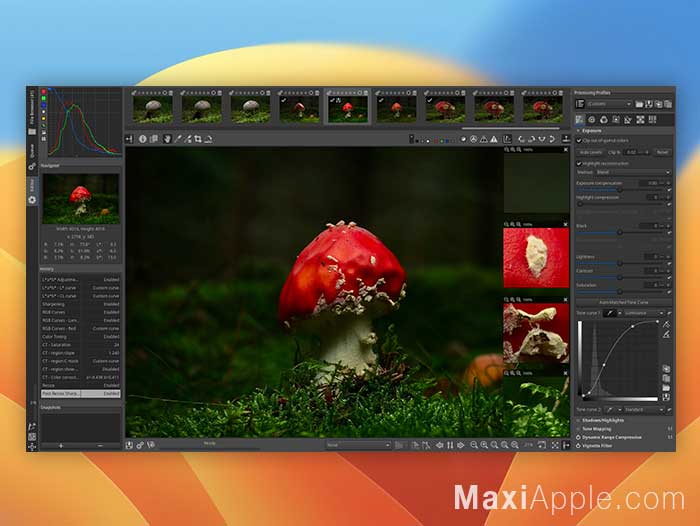Close the second detail window
This screenshot has height=526, width=700.
pos(566,224)
